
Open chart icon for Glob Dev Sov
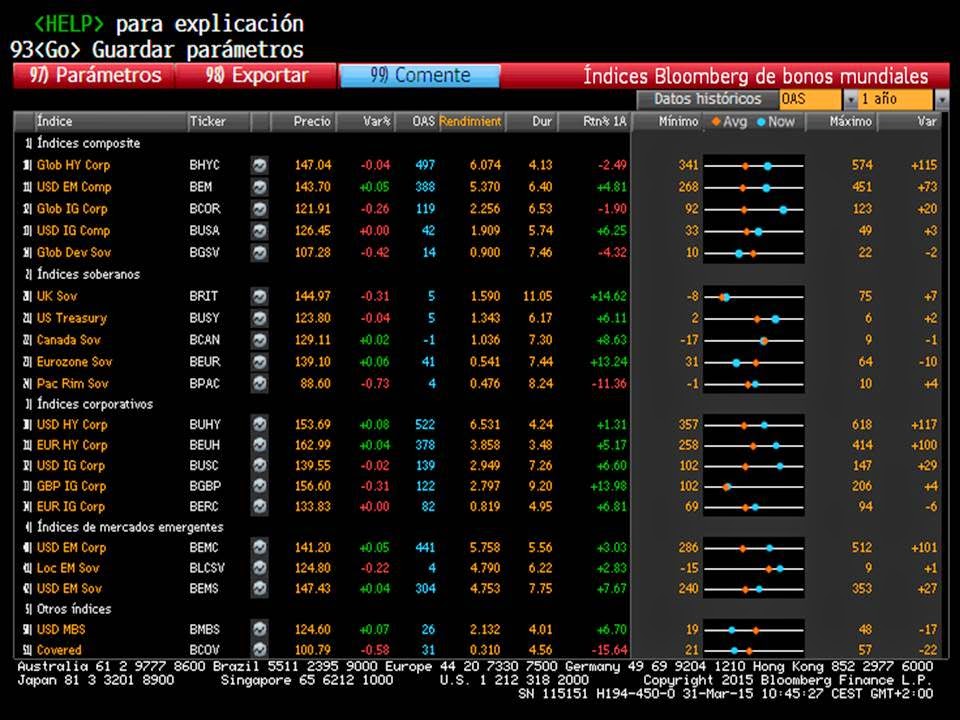point(260,252)
